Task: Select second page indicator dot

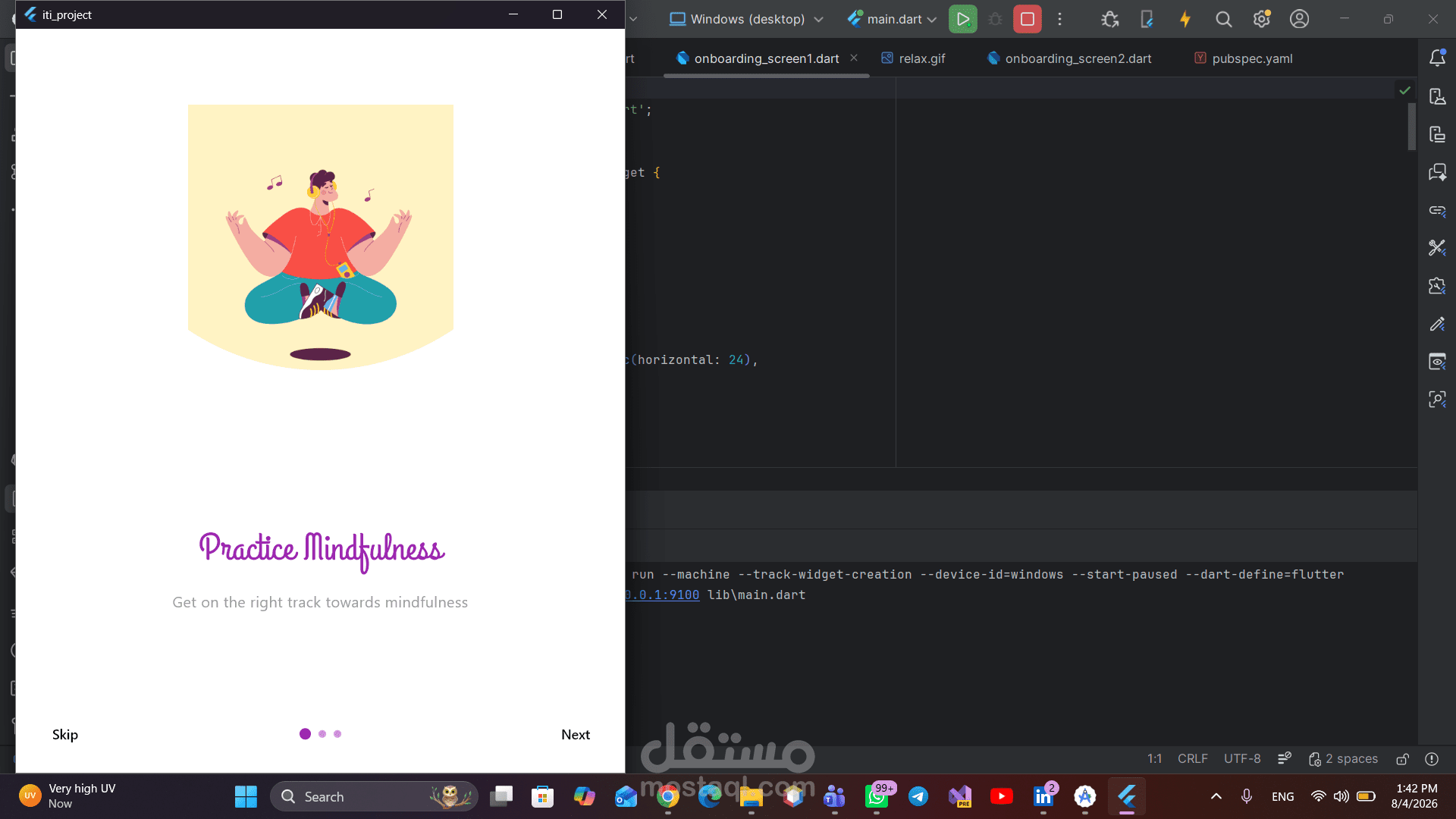Action: pyautogui.click(x=322, y=734)
